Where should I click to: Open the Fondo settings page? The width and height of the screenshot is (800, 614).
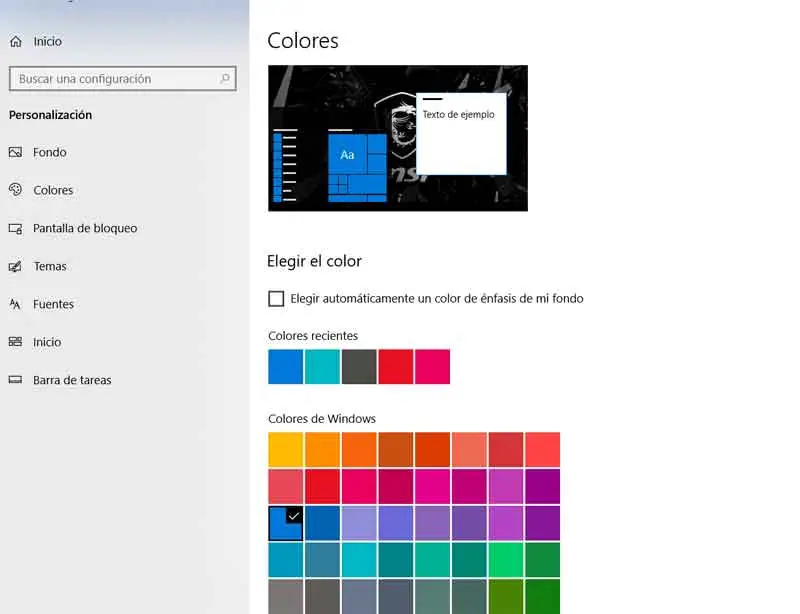[49, 152]
